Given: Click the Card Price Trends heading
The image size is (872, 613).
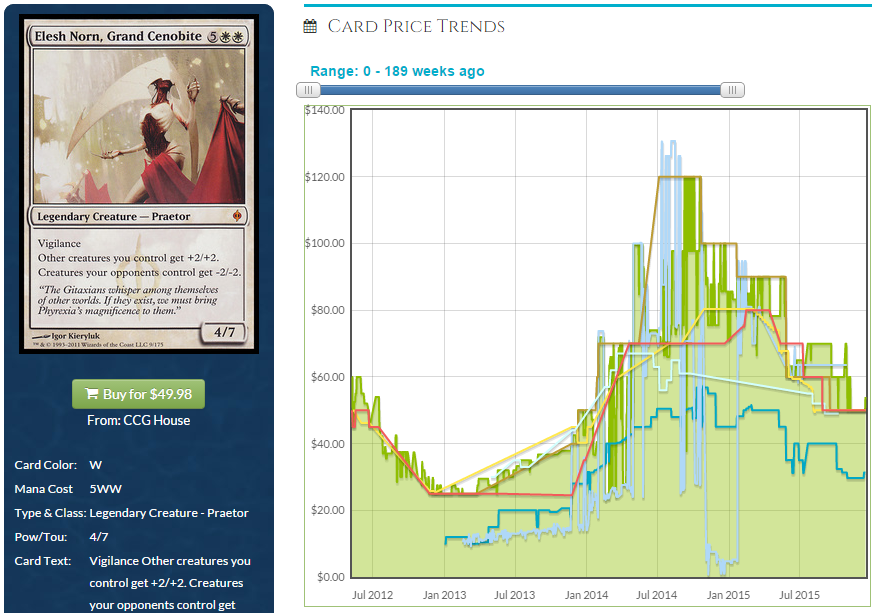Looking at the screenshot, I should tap(416, 26).
